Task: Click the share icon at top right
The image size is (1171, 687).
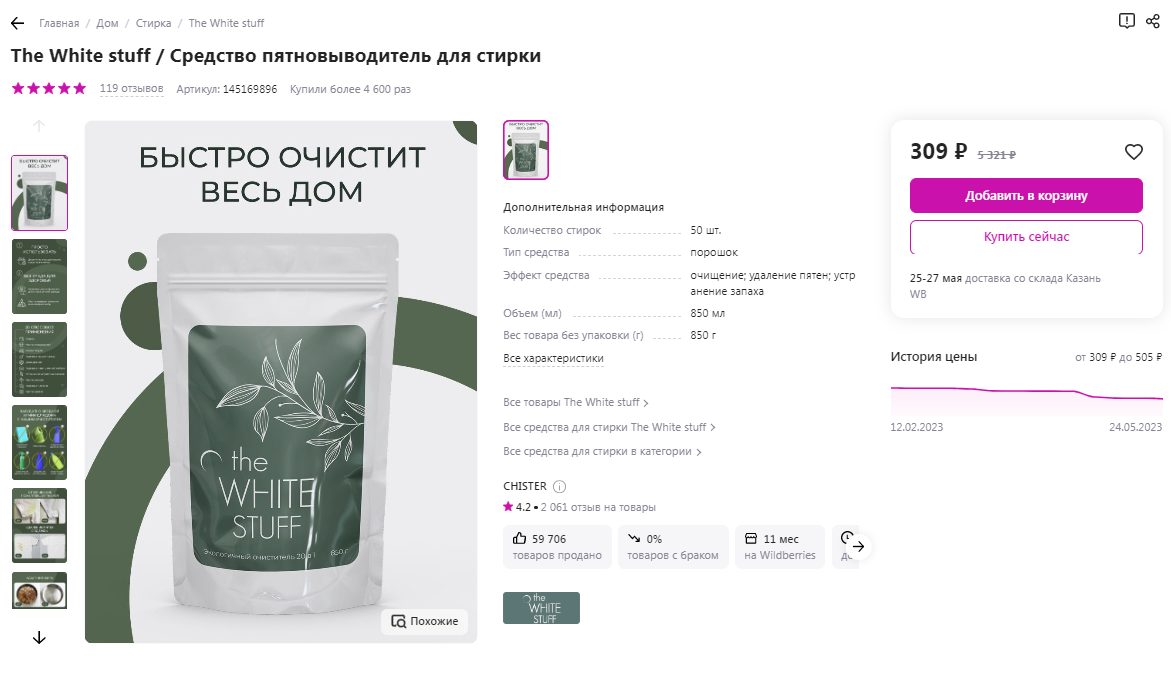Action: pos(1152,21)
